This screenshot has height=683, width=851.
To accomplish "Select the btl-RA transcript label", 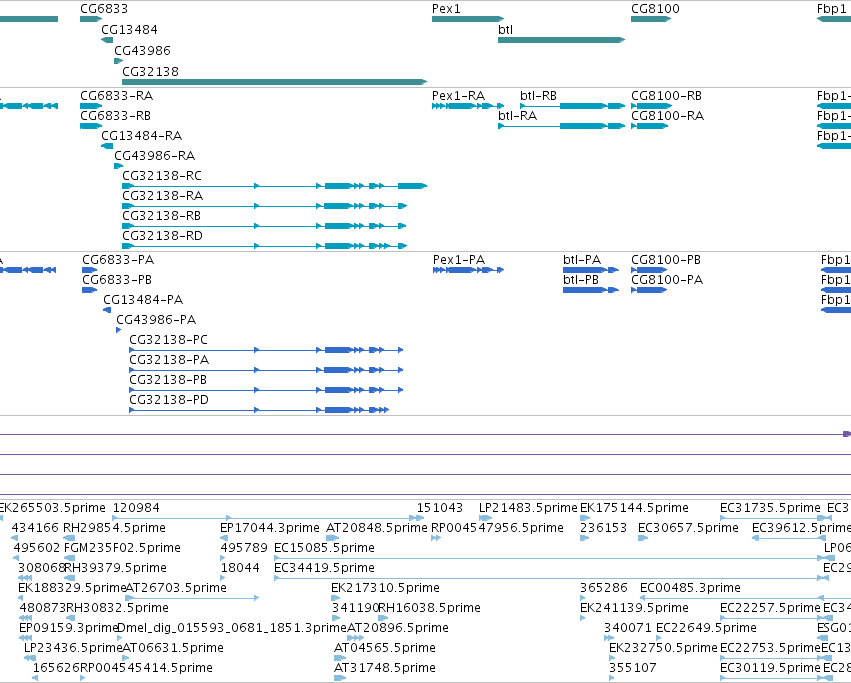I will click(518, 116).
